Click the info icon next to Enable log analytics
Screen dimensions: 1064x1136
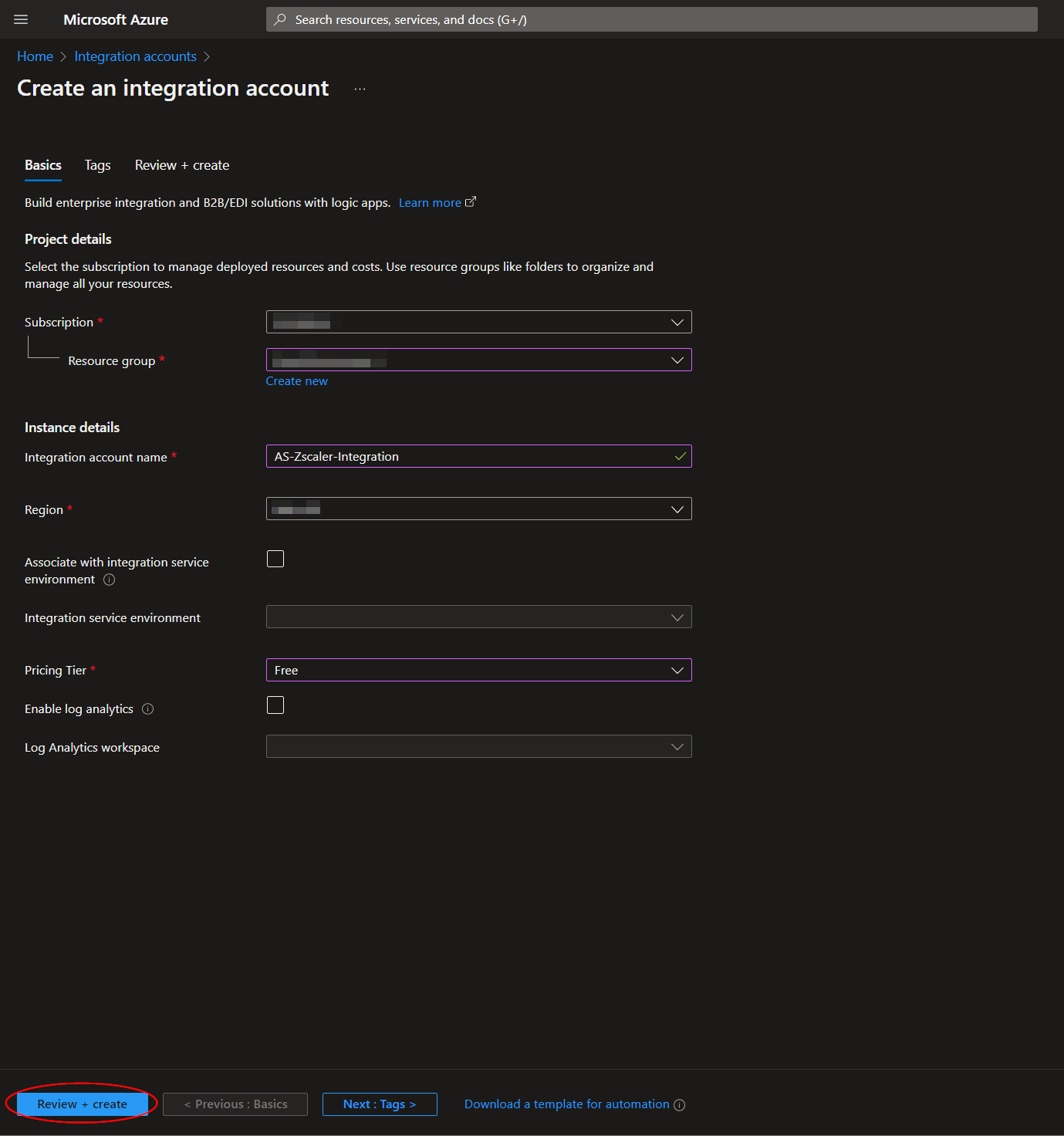(148, 709)
